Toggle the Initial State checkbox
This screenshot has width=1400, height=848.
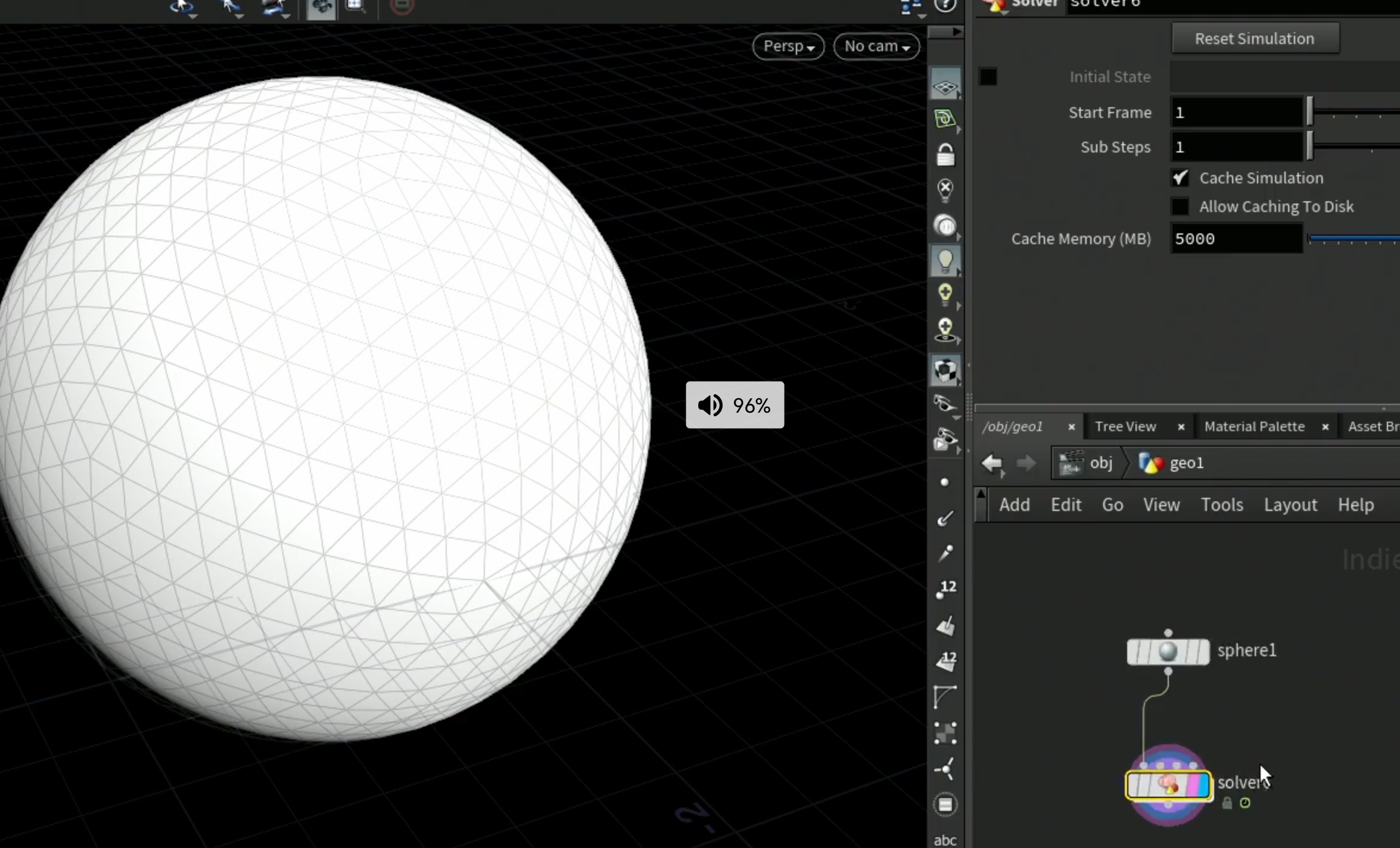(x=988, y=77)
